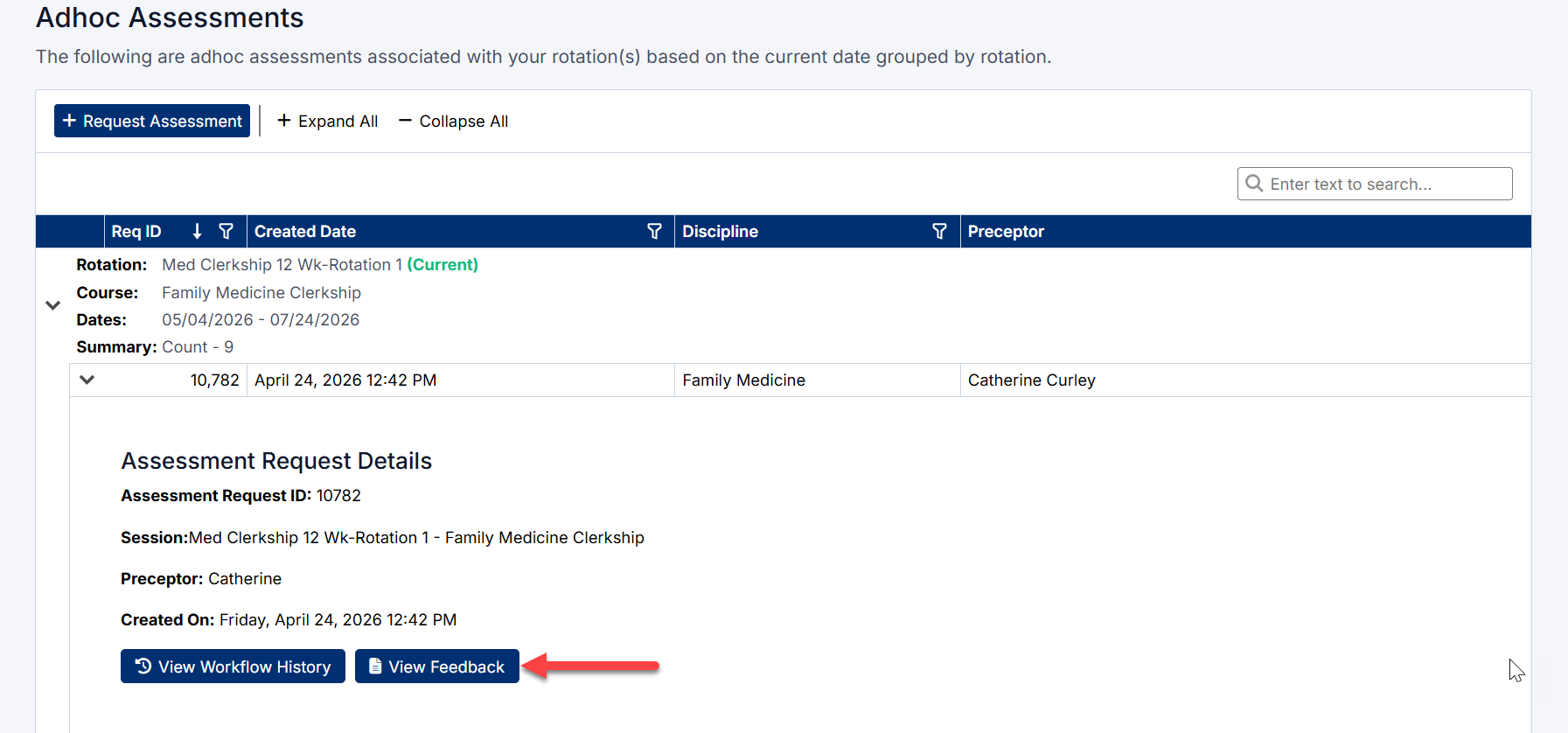This screenshot has width=1568, height=733.
Task: Click the document icon on View Feedback
Action: 375,667
